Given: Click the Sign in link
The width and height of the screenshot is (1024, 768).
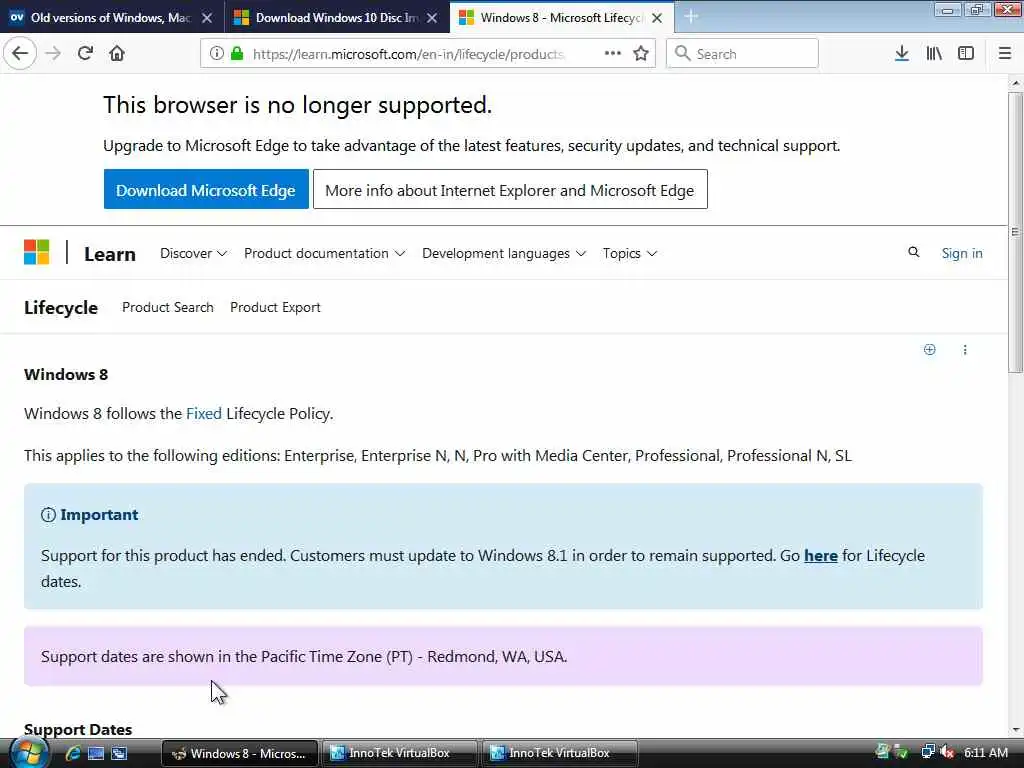Looking at the screenshot, I should tap(962, 253).
